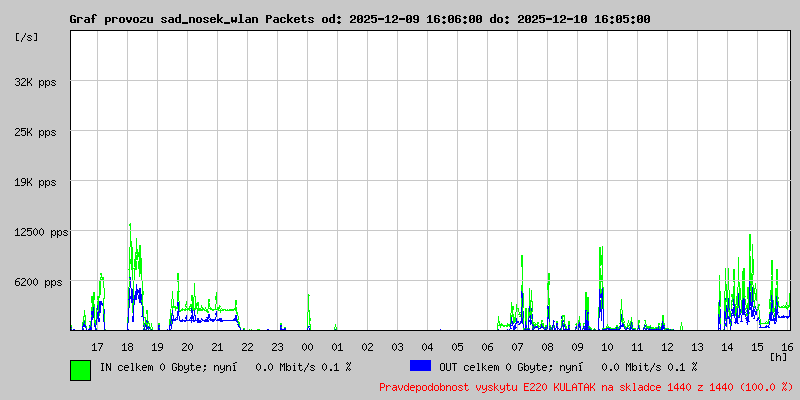Image resolution: width=800 pixels, height=400 pixels.
Task: Click the '05' hour axis label
Action: click(458, 347)
